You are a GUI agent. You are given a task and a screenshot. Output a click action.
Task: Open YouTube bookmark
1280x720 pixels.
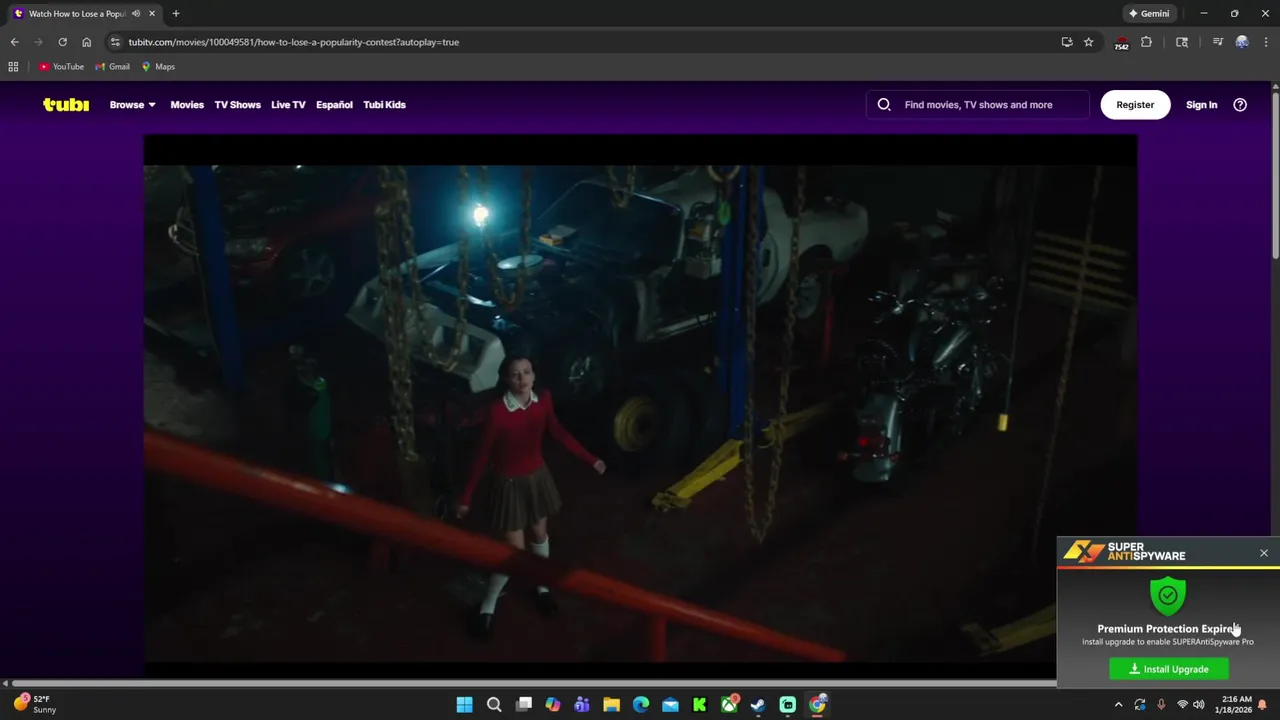pyautogui.click(x=61, y=67)
